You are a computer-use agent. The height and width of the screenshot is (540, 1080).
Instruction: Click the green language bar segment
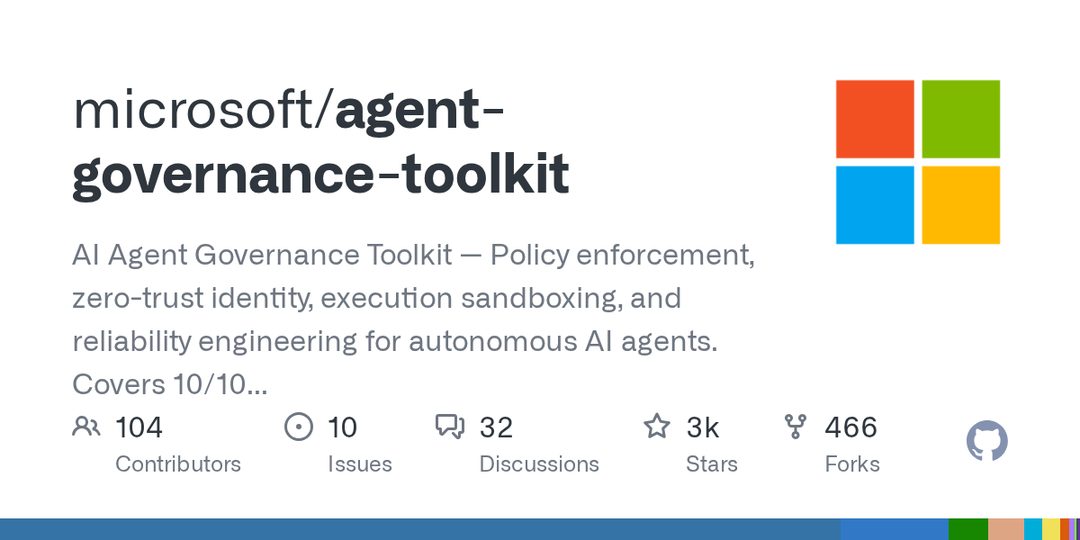[x=968, y=529]
